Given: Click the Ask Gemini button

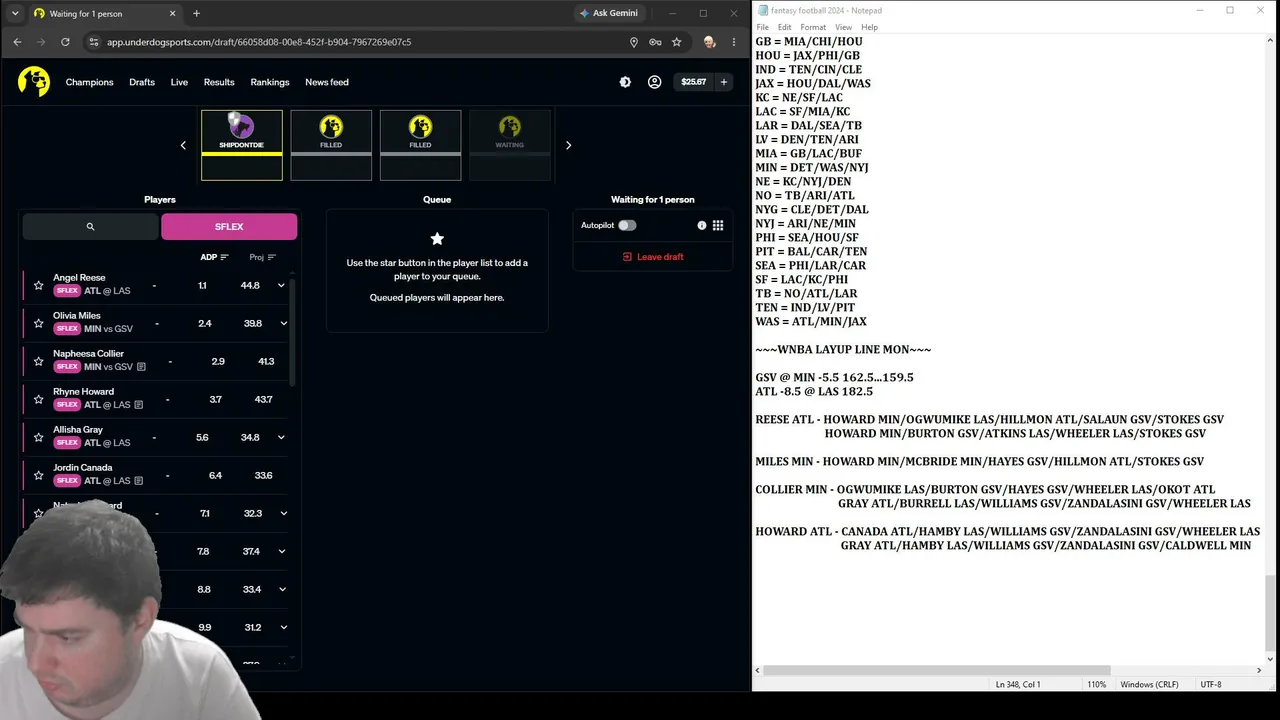Looking at the screenshot, I should tap(609, 13).
